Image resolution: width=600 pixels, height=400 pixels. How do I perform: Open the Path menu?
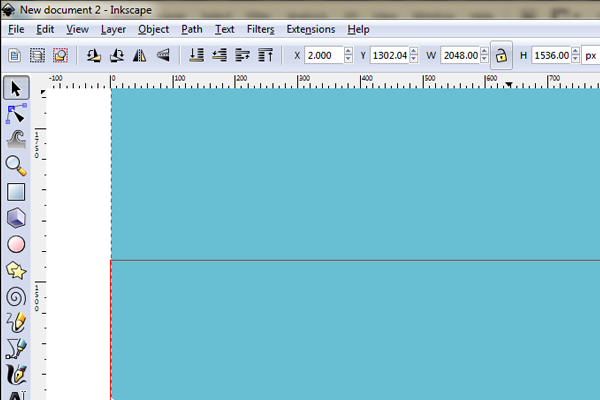click(x=192, y=30)
